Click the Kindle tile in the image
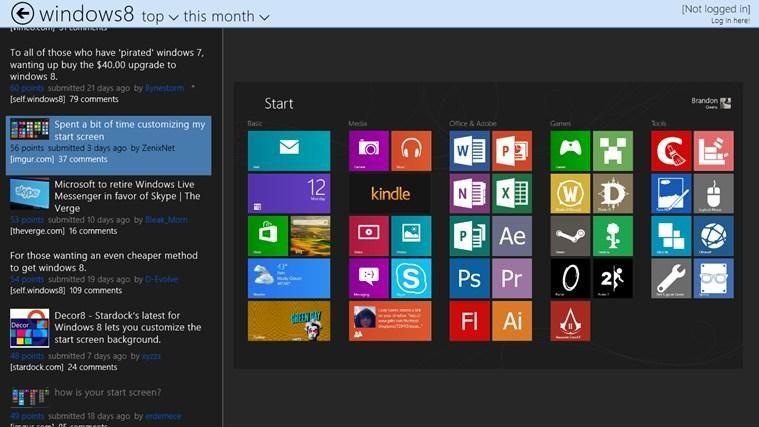 (x=390, y=193)
